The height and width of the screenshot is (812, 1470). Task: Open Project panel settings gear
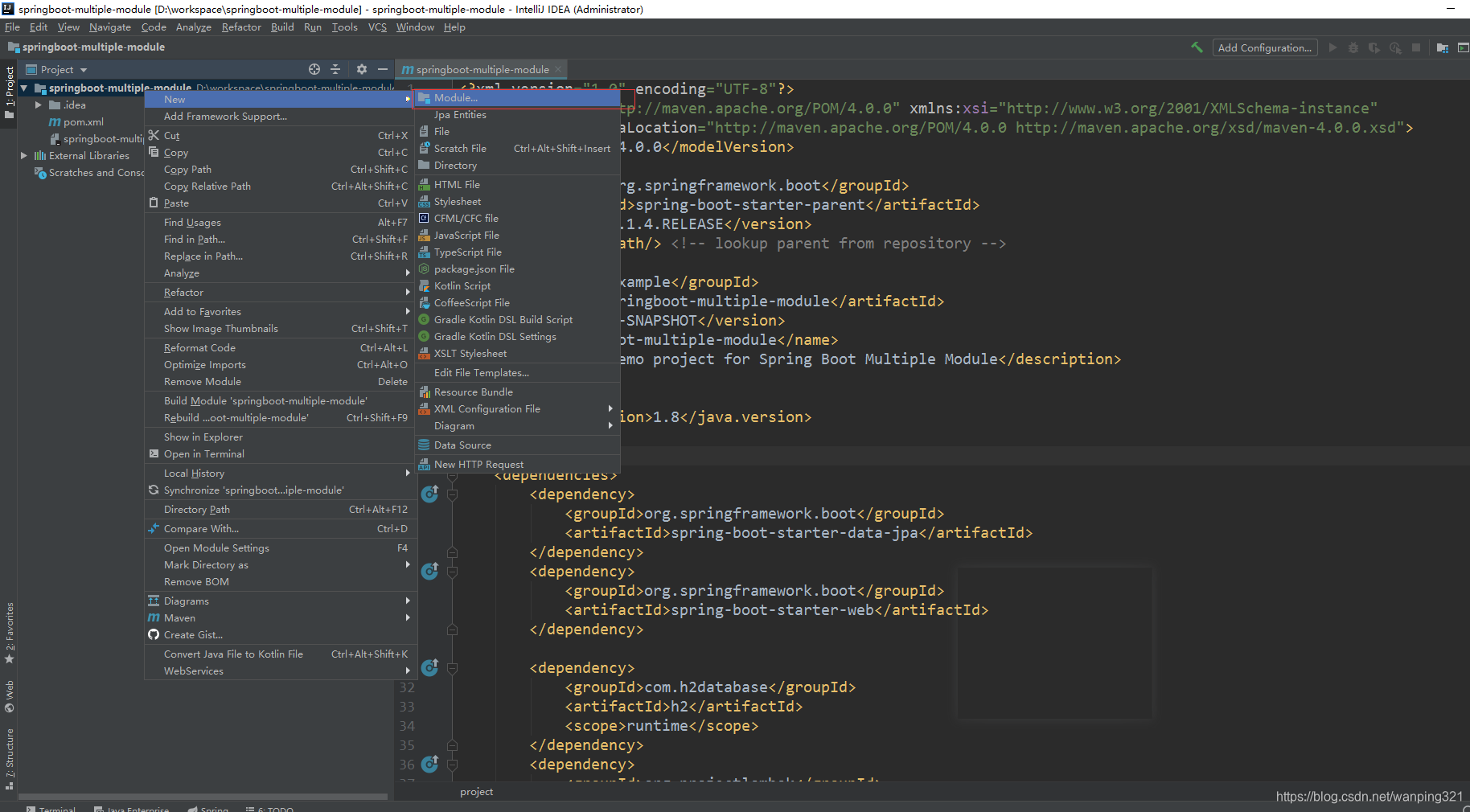click(x=362, y=69)
